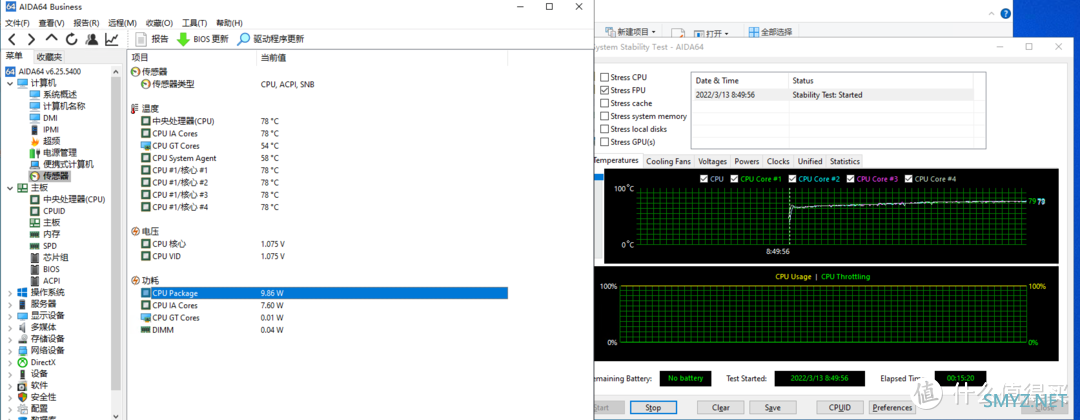Click 全部选择 in the Explorer window
The image size is (1080, 420).
(770, 32)
